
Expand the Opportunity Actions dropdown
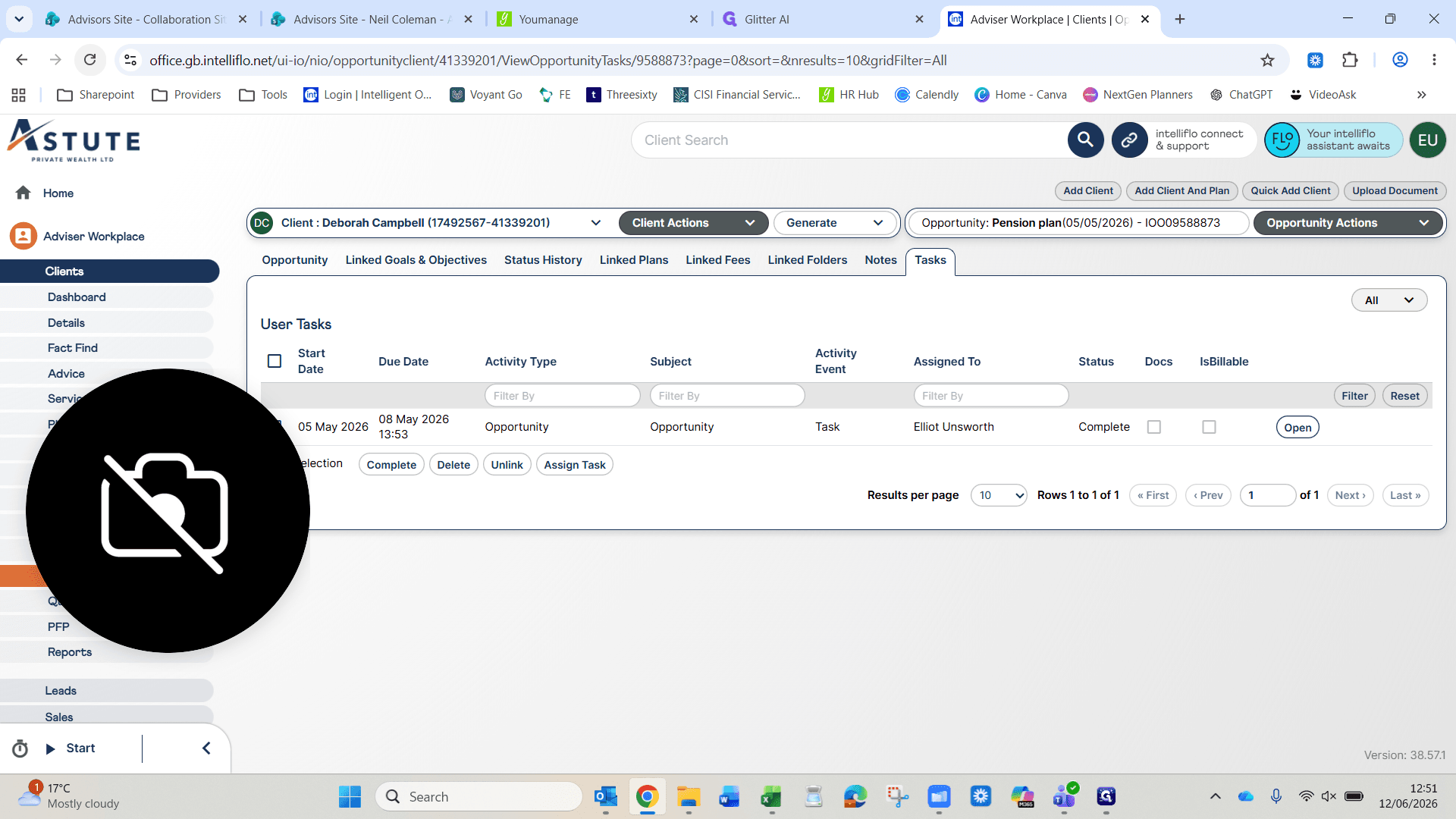point(1348,223)
